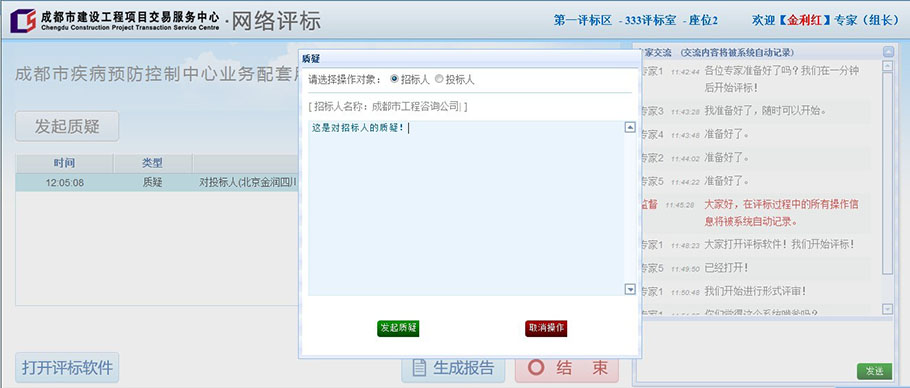Viewport: 910px width, 388px height.
Task: Collapse the 专家交流 panel with top-right arrow
Action: pyautogui.click(x=889, y=52)
